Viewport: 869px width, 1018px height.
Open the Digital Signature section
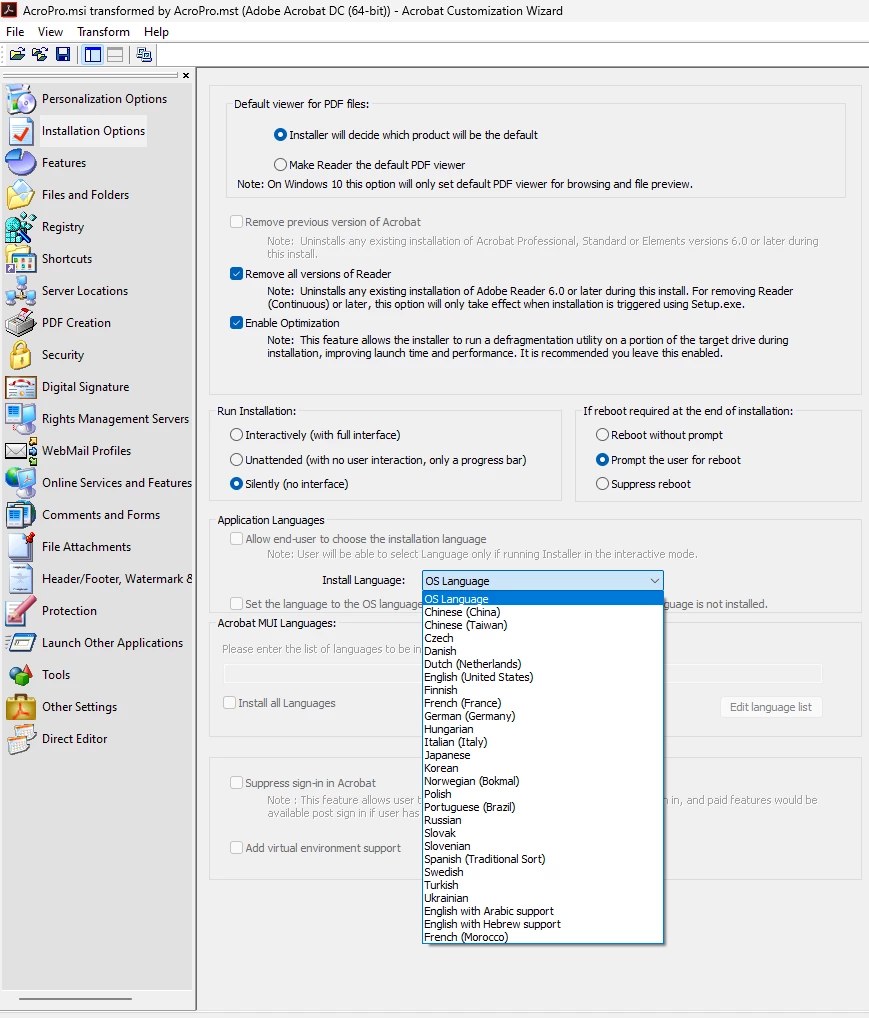(85, 386)
